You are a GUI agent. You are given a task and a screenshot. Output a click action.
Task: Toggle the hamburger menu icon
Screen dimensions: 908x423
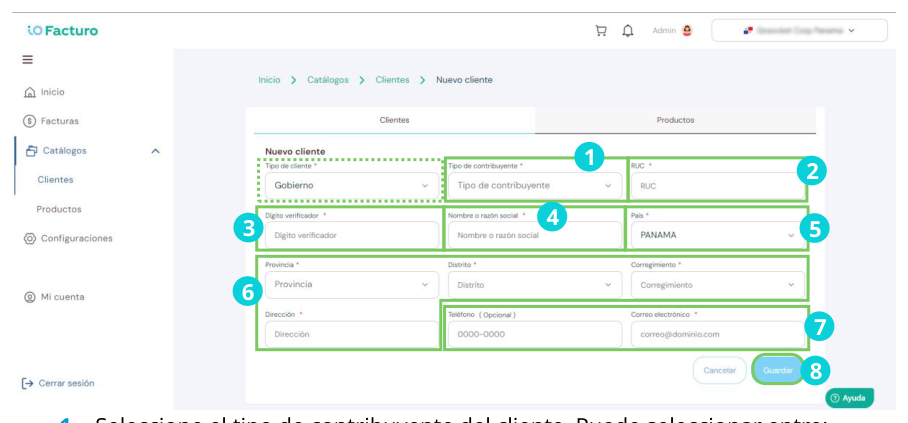click(x=27, y=60)
